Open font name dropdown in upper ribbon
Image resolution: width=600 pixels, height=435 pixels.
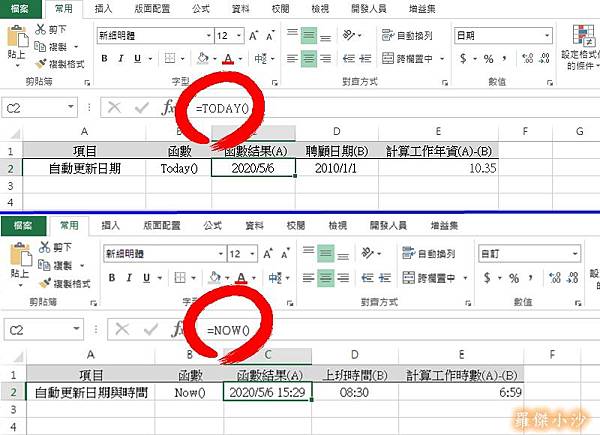pos(209,36)
